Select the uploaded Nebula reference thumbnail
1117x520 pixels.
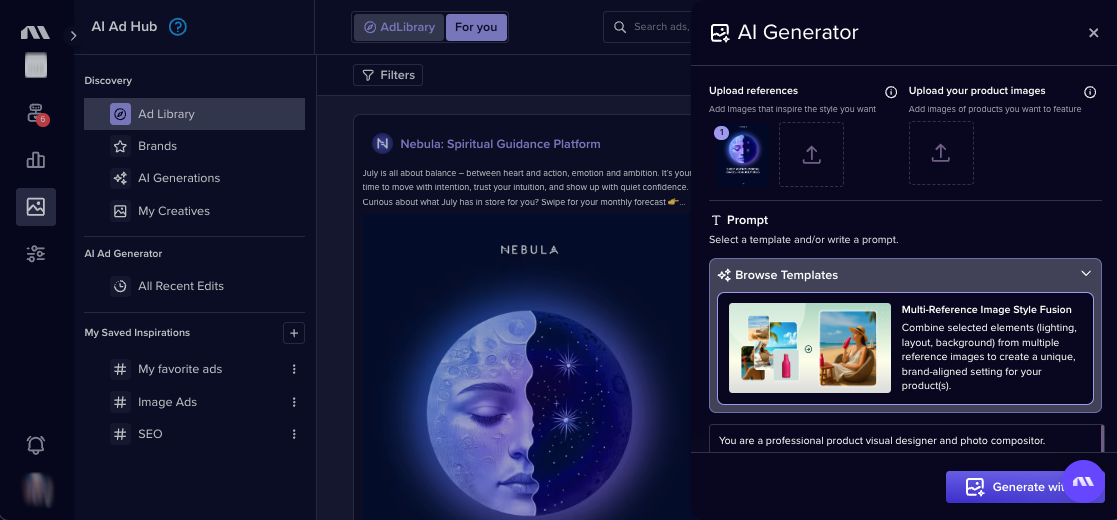pyautogui.click(x=743, y=155)
